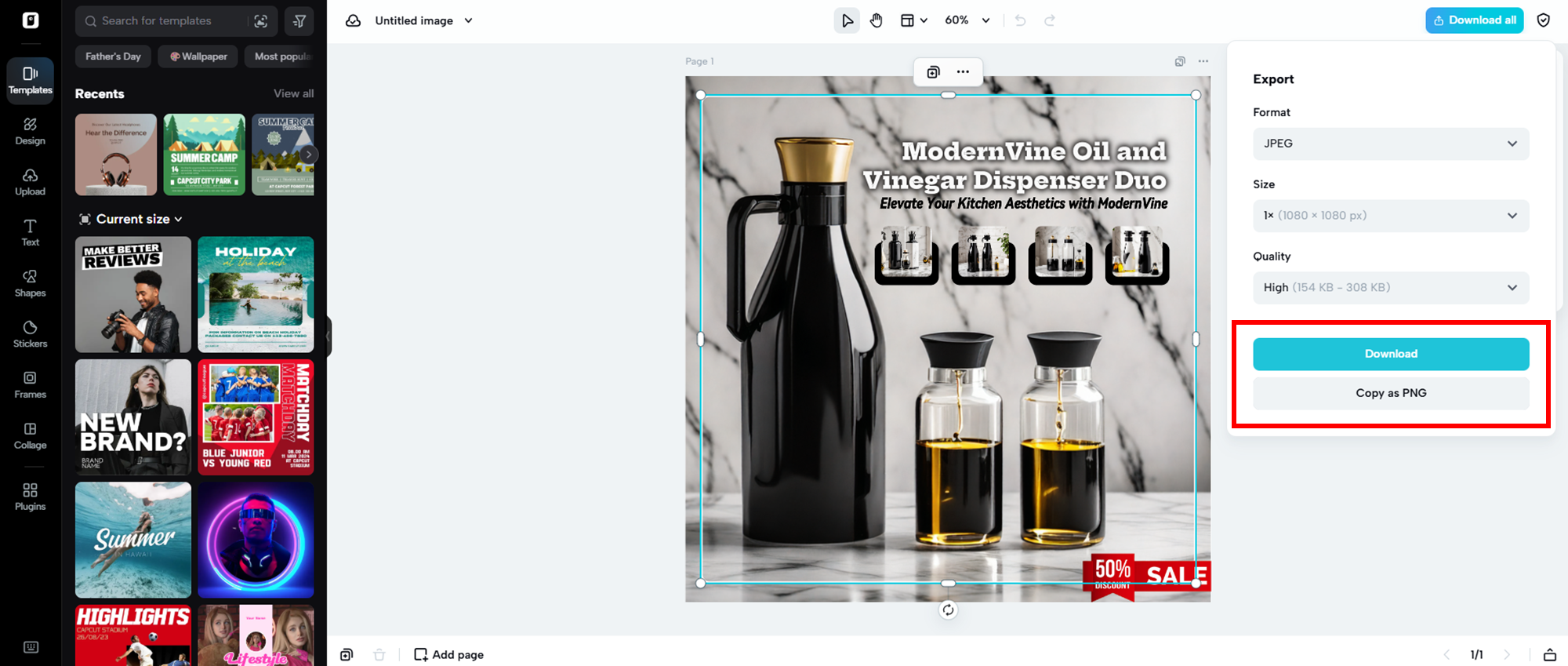The width and height of the screenshot is (1568, 666).
Task: Open the 60% zoom level dropdown
Action: coord(967,20)
